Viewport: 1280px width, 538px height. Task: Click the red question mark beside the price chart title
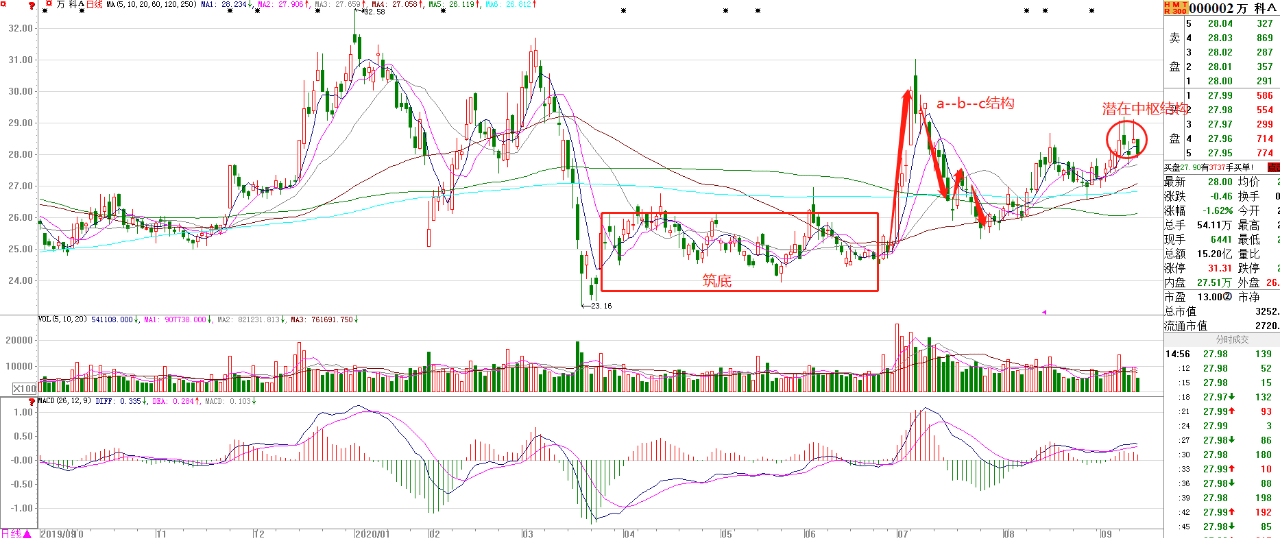click(32, 6)
